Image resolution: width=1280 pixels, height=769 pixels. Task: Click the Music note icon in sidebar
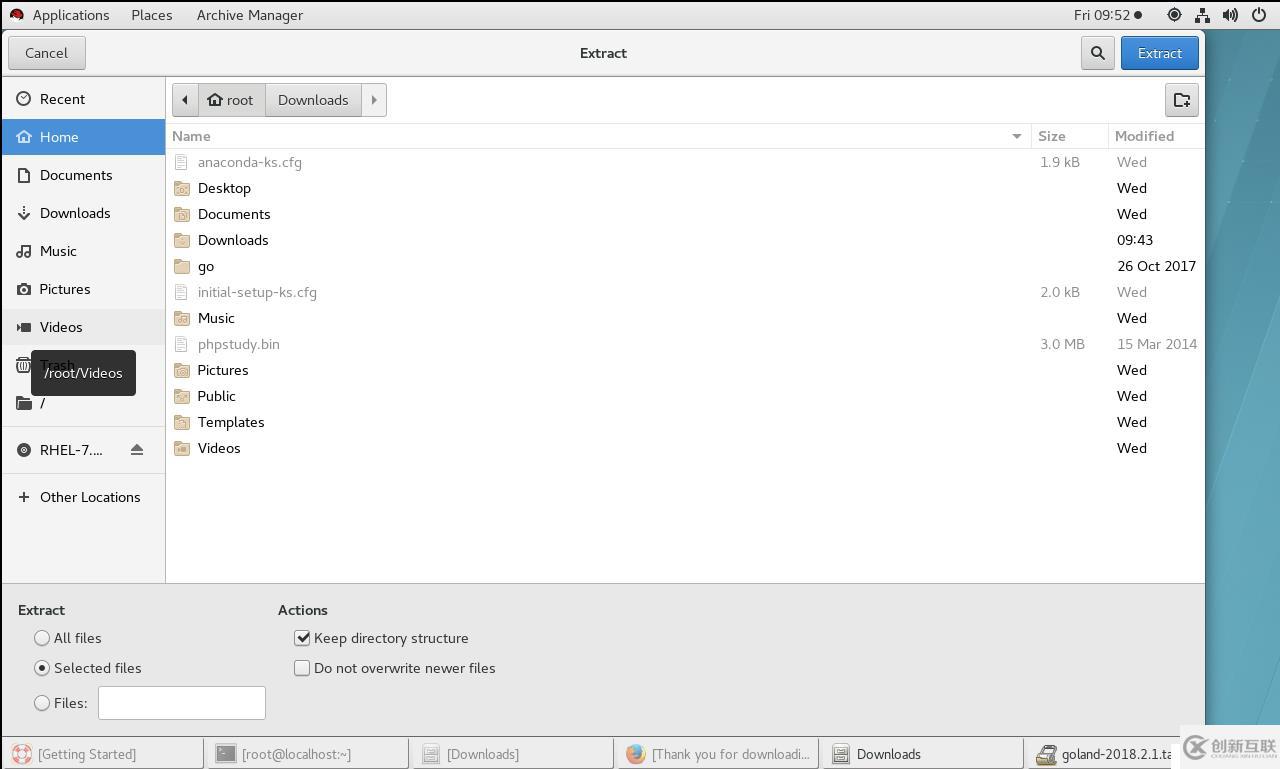tap(24, 251)
